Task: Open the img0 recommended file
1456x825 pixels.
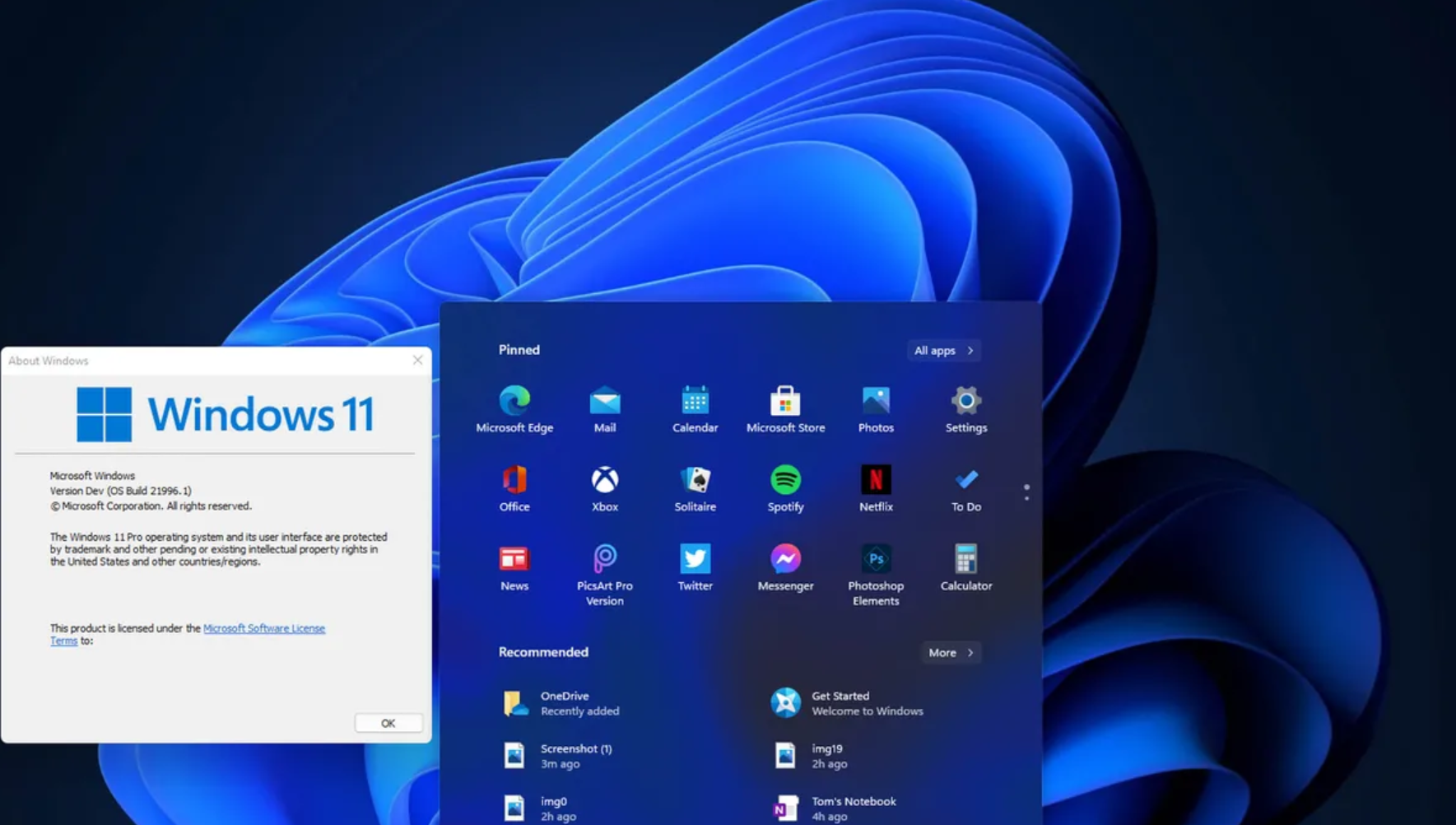Action: [539, 809]
